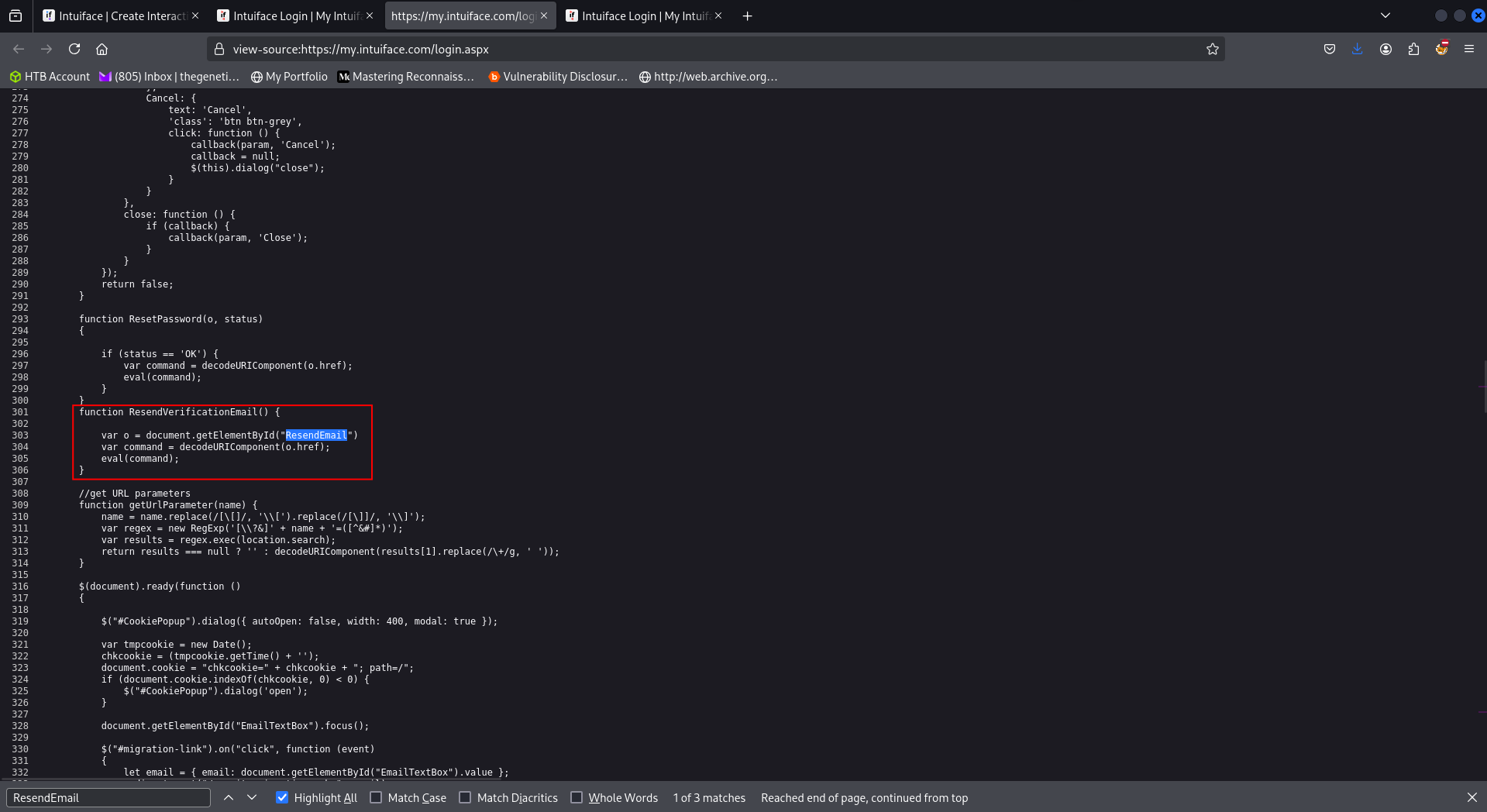Image resolution: width=1487 pixels, height=812 pixels.
Task: Open the HTB Account bookmark
Action: (x=50, y=77)
